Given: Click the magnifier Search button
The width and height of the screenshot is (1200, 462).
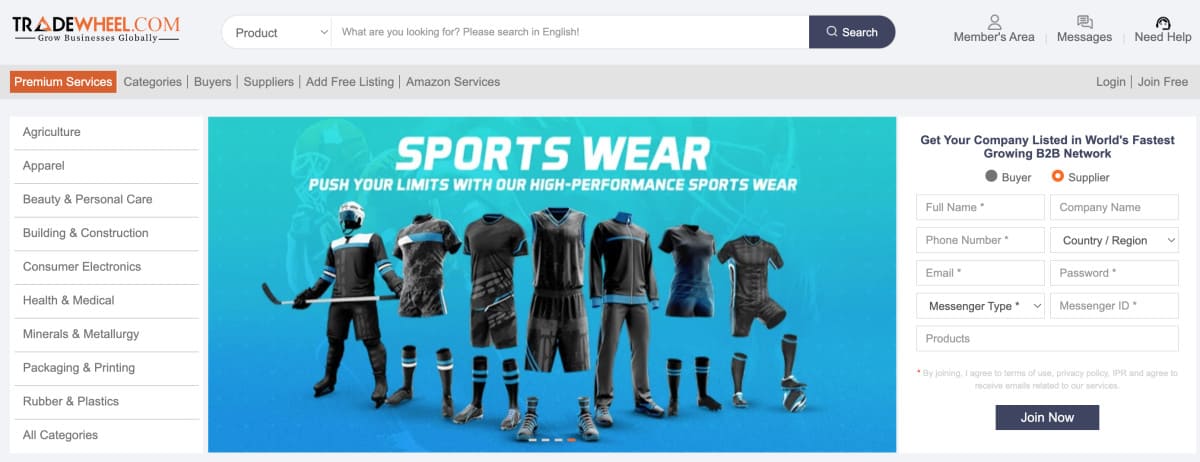Looking at the screenshot, I should pos(852,32).
